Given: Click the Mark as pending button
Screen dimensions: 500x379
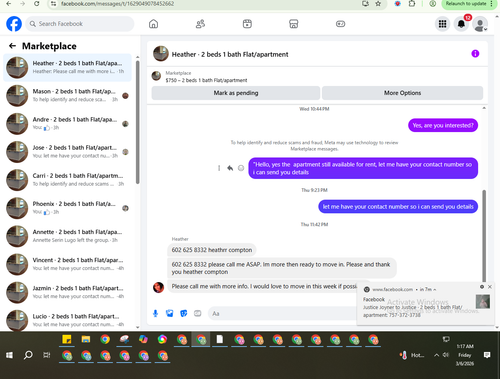Looking at the screenshot, I should (236, 93).
